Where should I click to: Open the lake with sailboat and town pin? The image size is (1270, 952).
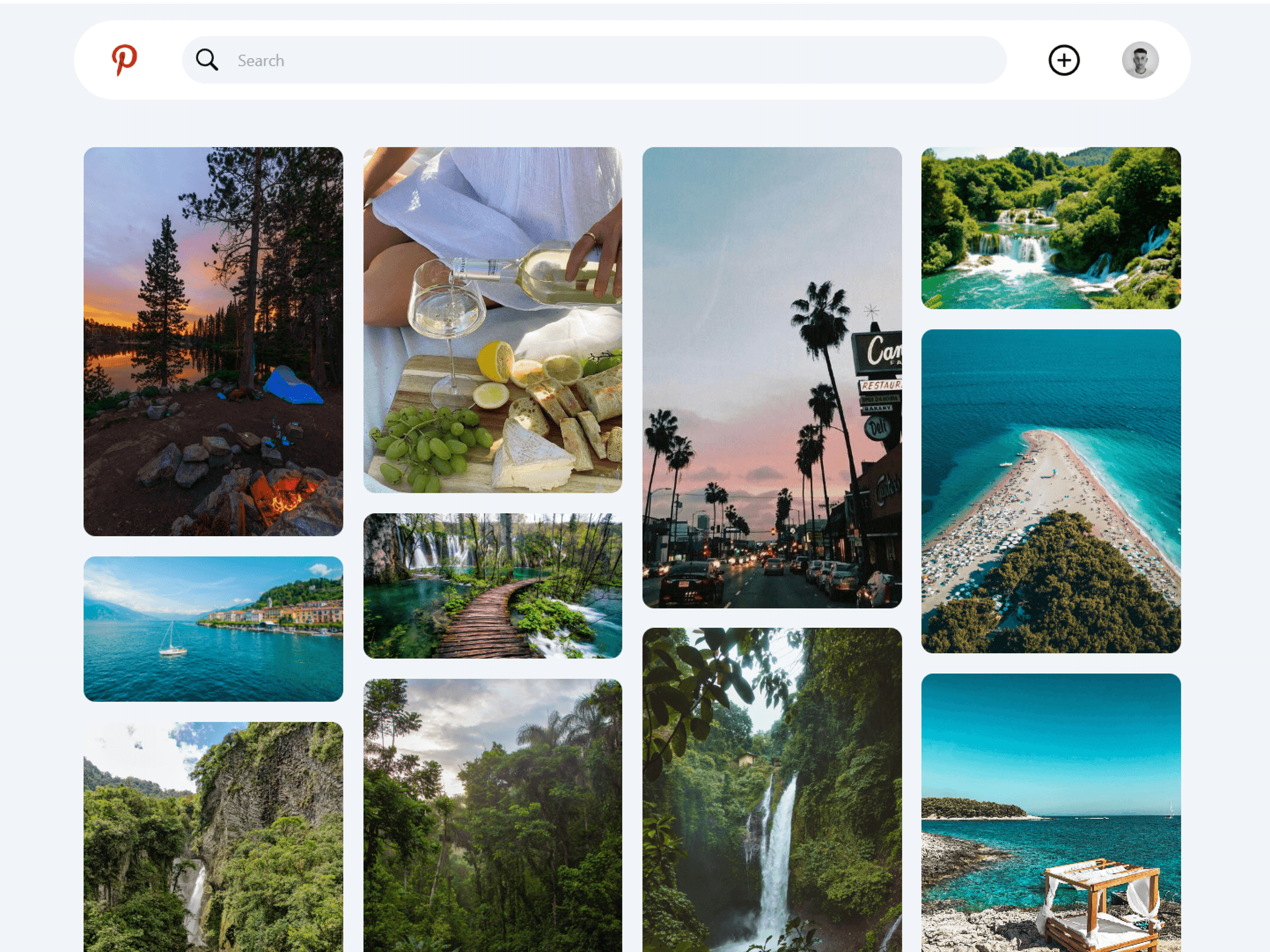coord(213,629)
